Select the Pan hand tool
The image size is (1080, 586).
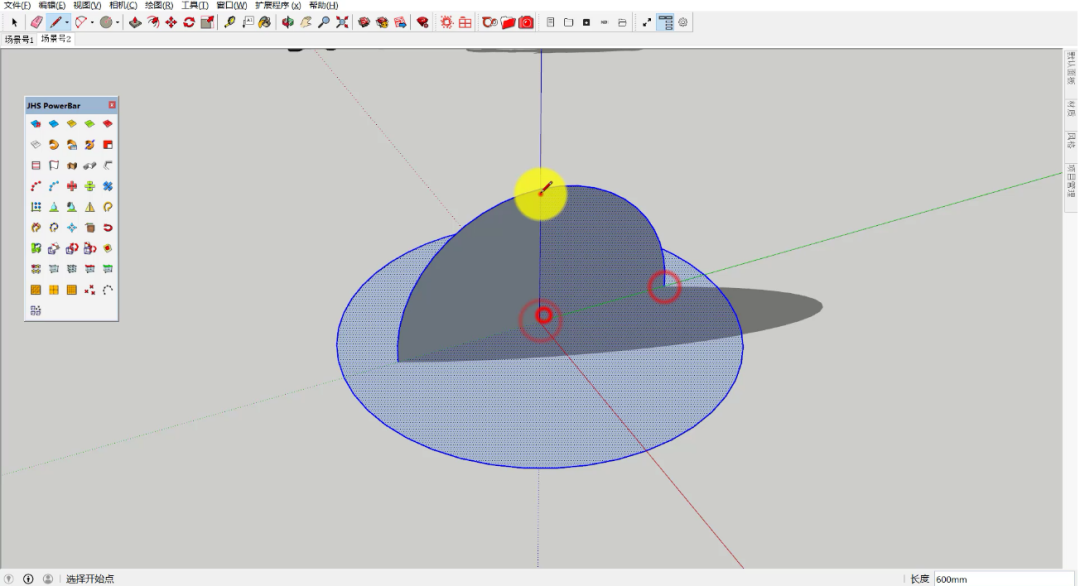tap(306, 23)
